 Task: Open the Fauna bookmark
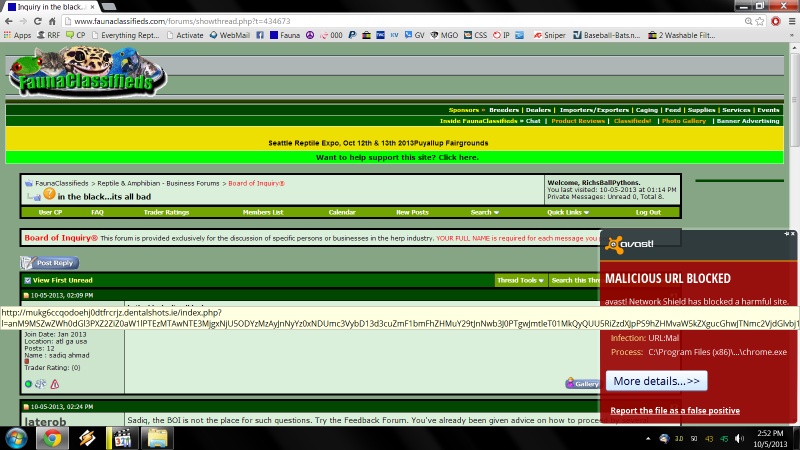[x=285, y=35]
